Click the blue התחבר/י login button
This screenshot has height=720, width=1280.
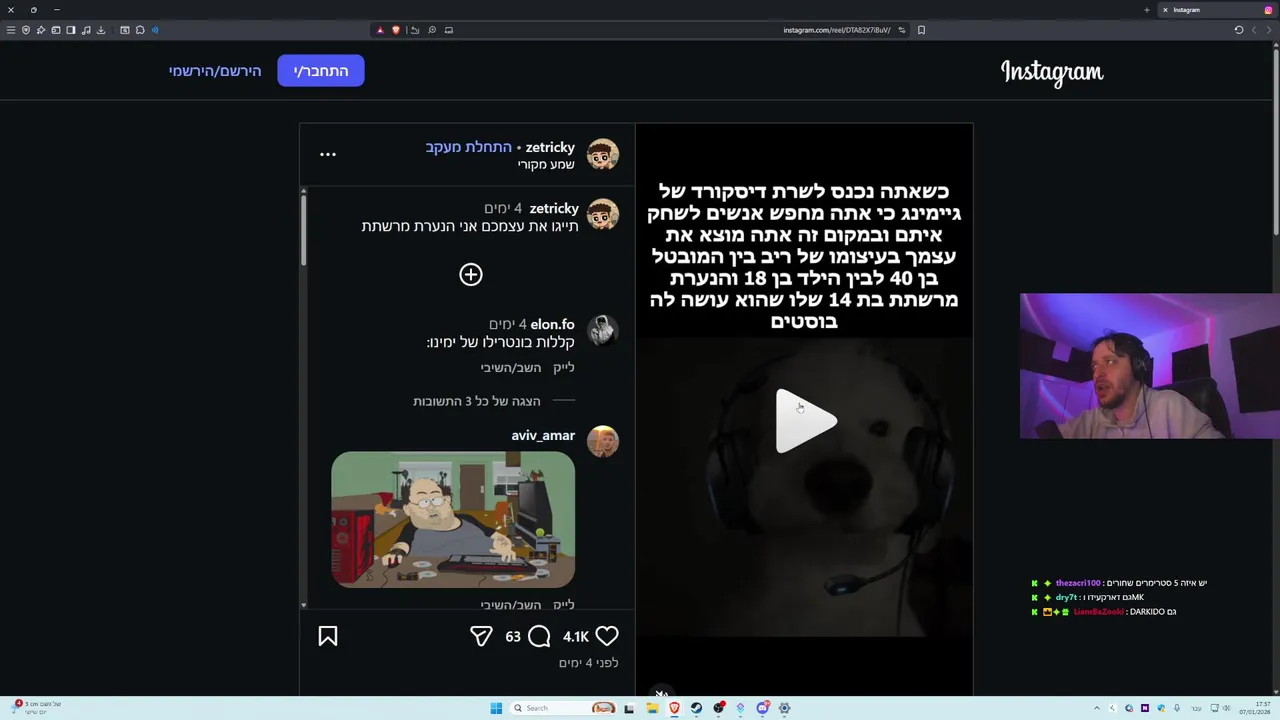(321, 71)
